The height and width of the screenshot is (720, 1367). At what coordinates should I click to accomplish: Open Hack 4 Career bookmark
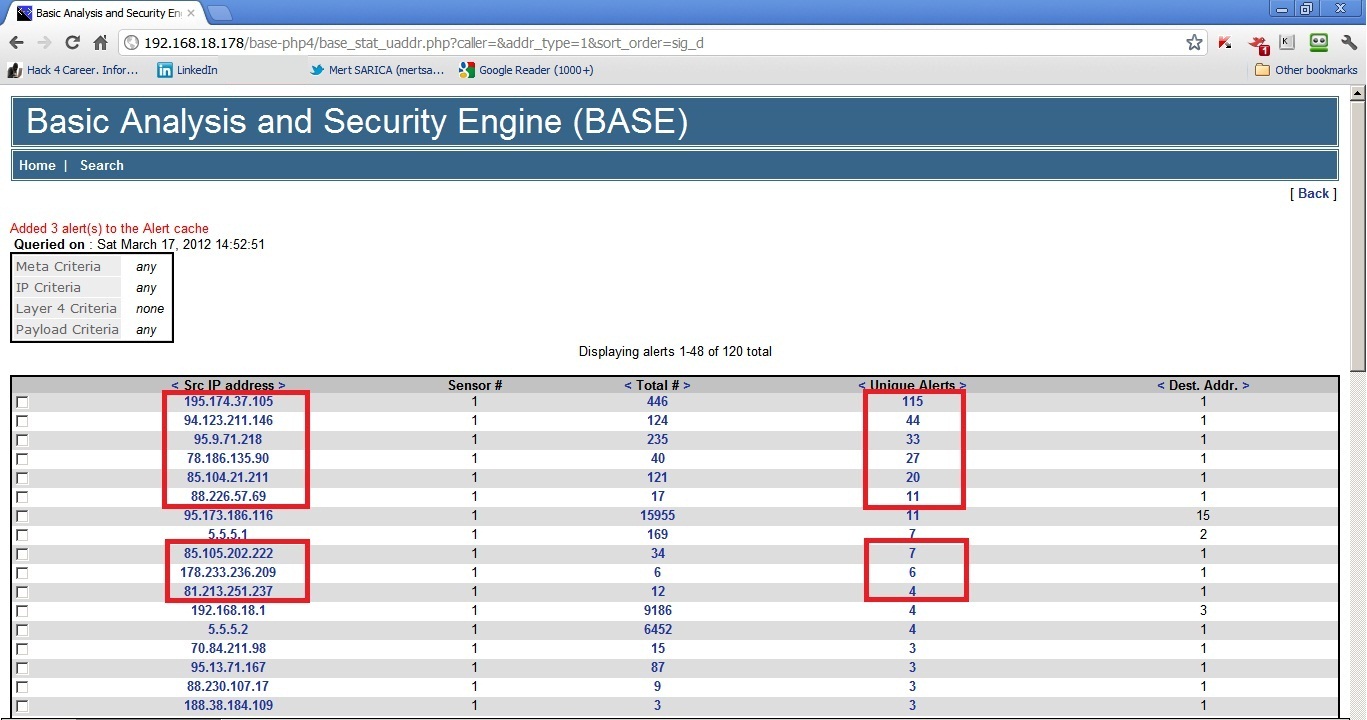[x=72, y=70]
